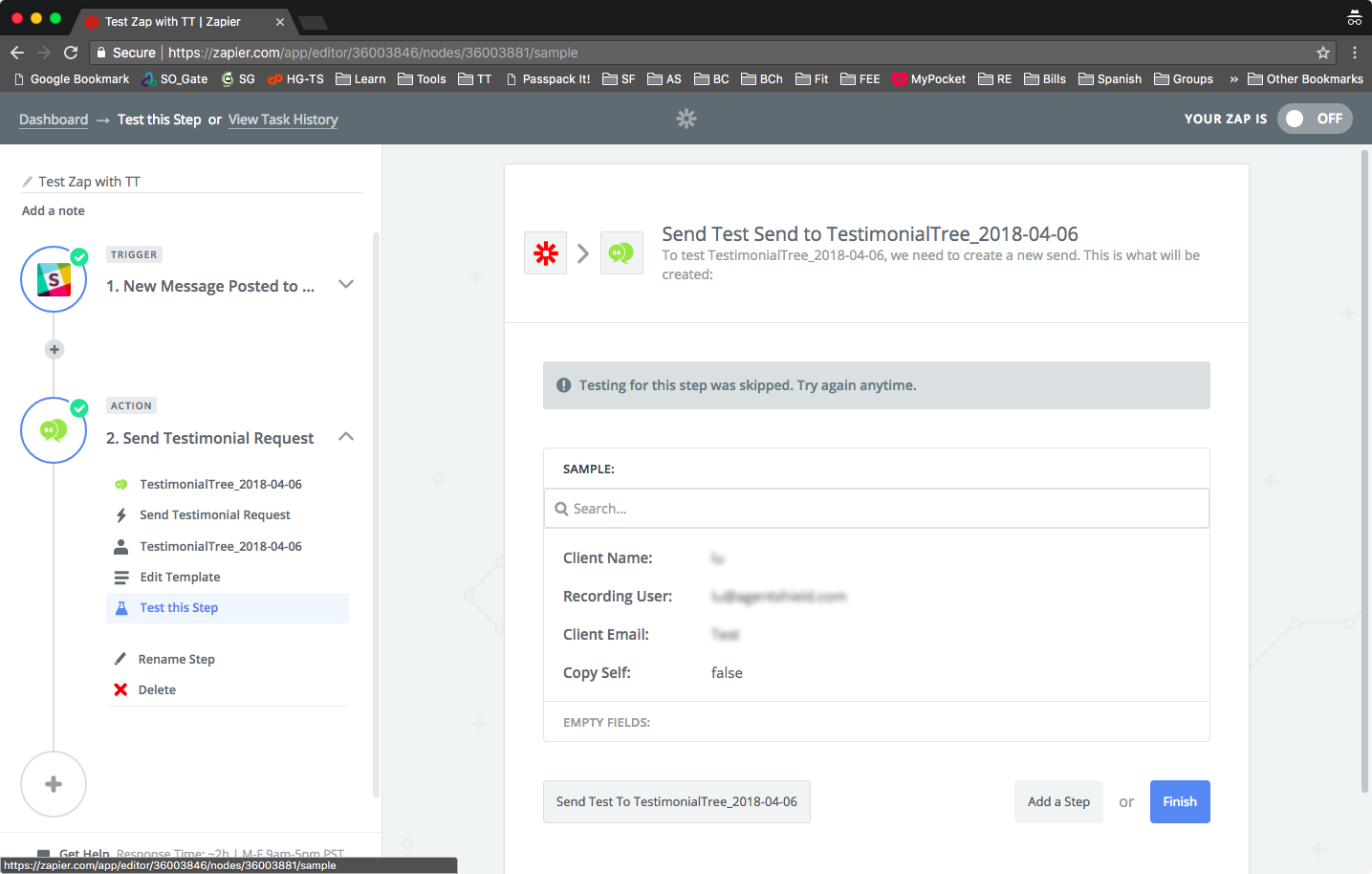
Task: Select Edit Template in the step menu
Action: click(x=180, y=578)
